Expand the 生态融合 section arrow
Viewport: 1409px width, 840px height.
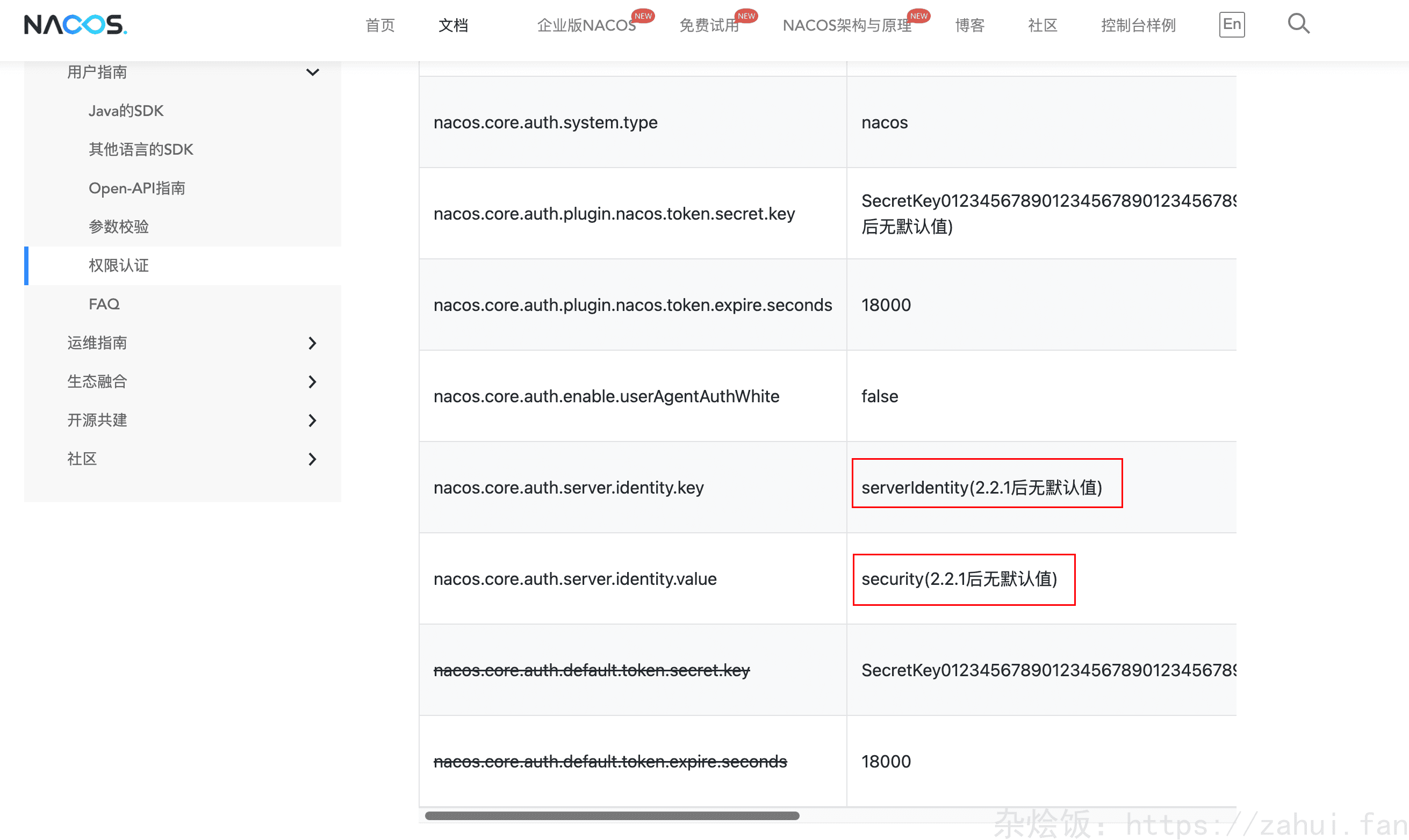tap(312, 381)
